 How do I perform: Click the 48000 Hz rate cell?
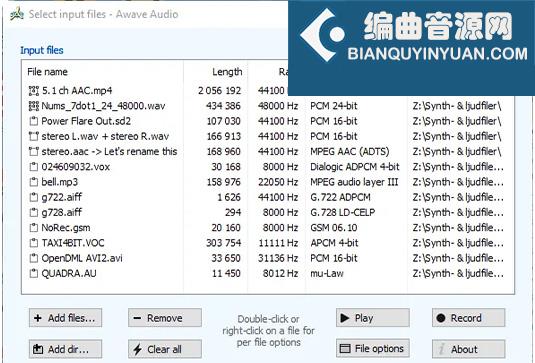278,106
